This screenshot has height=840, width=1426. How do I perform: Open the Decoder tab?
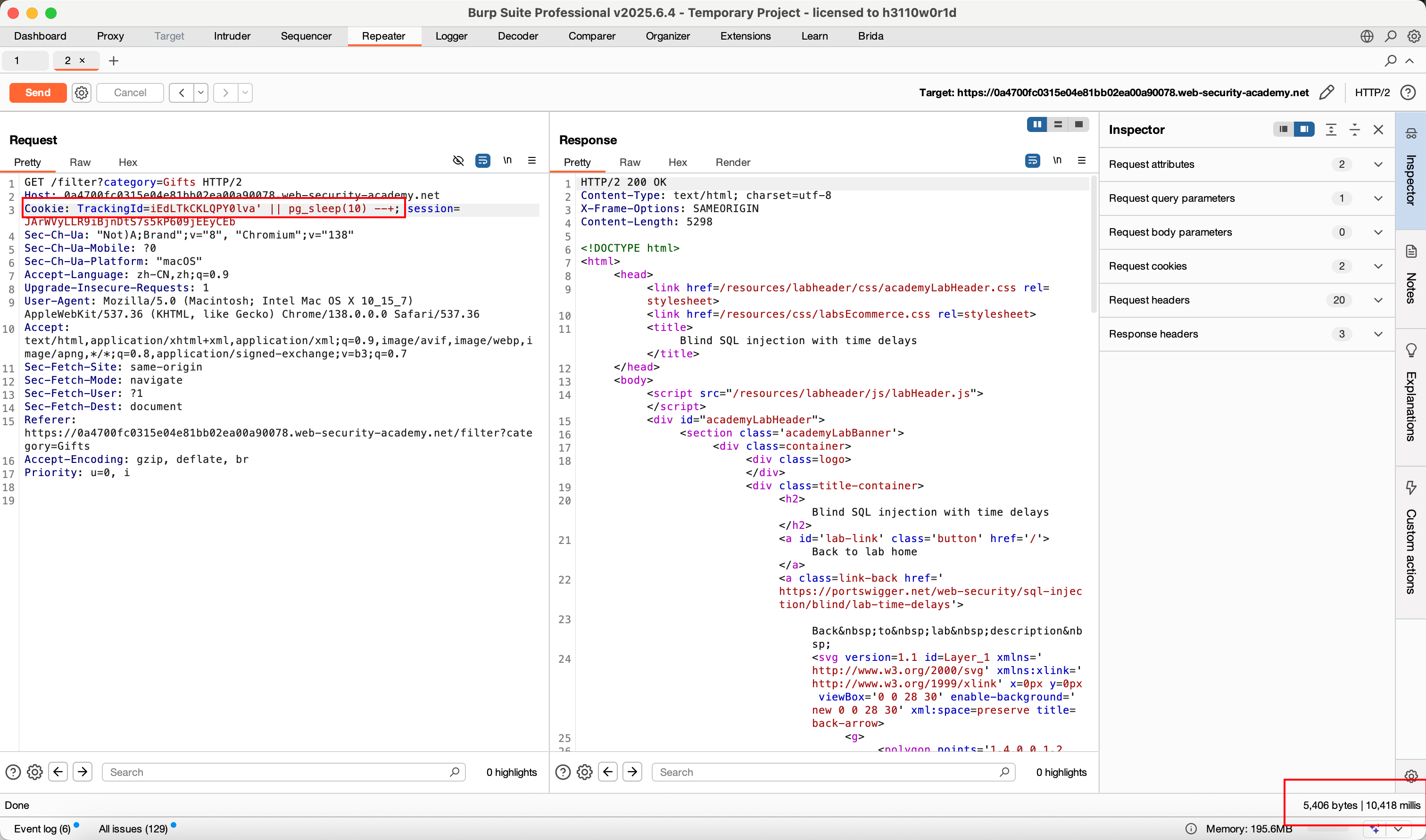point(518,36)
